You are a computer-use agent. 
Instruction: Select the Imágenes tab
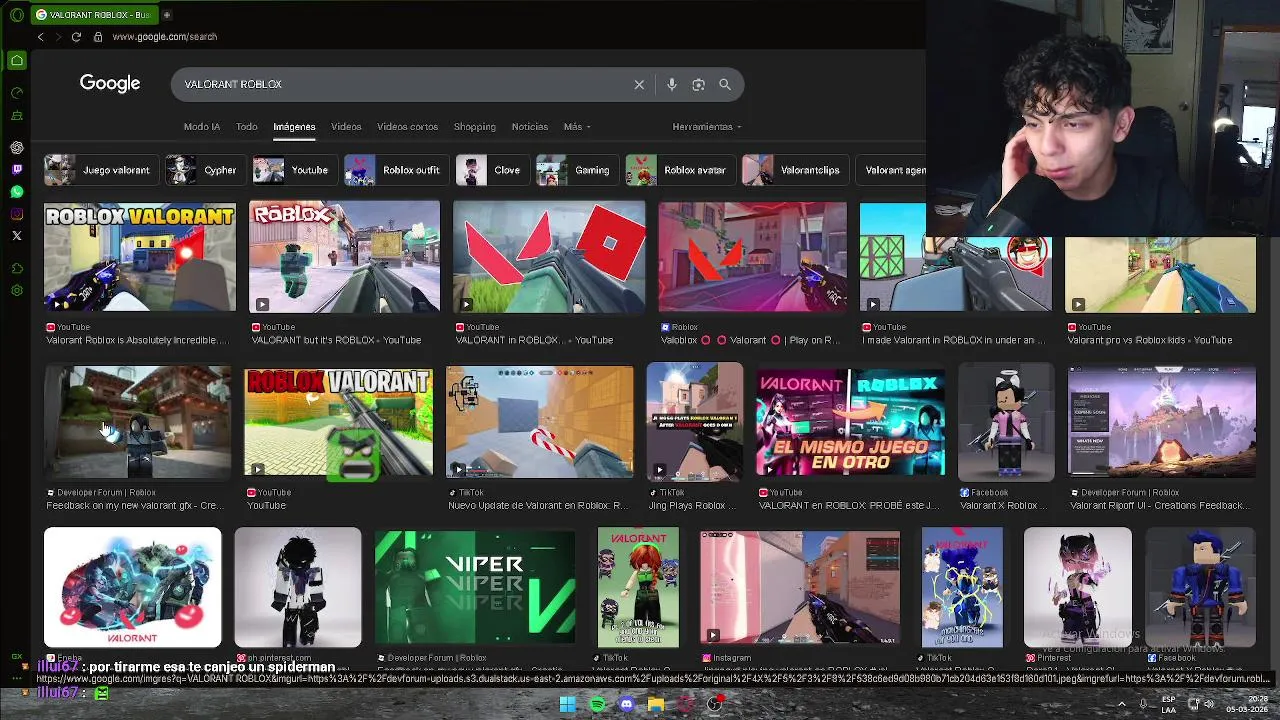click(294, 127)
